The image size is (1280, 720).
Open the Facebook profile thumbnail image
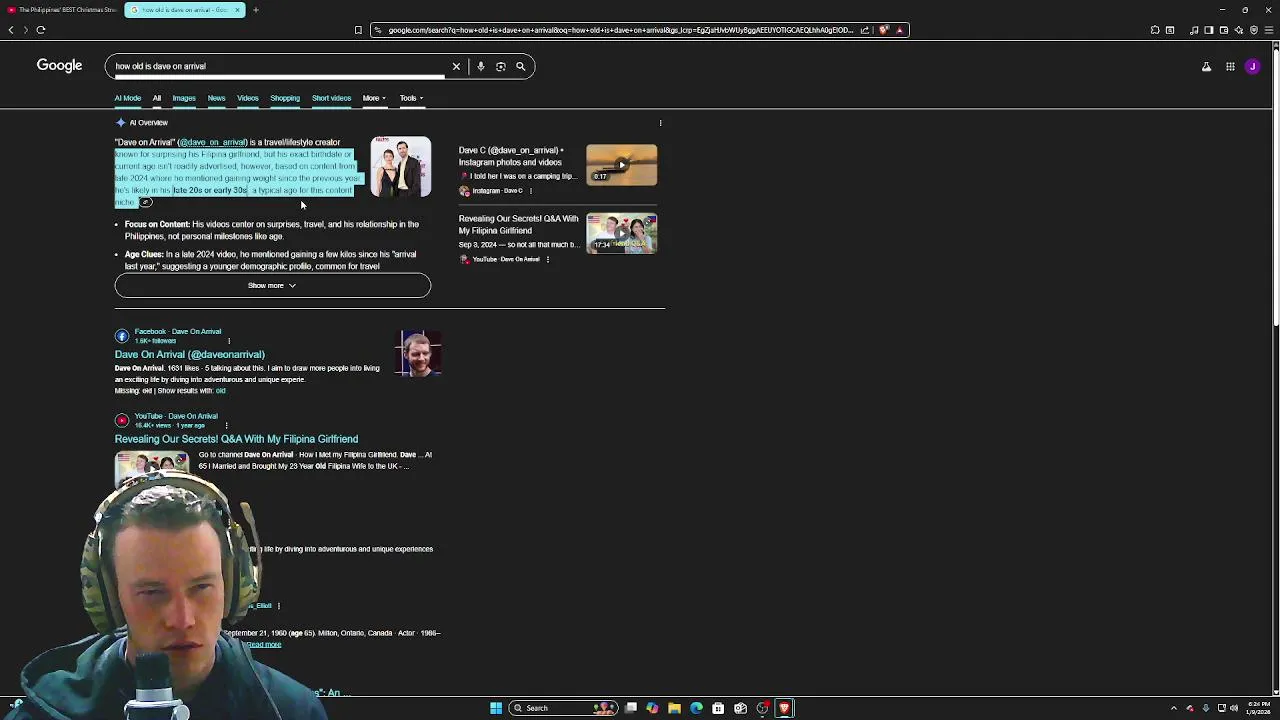point(419,354)
